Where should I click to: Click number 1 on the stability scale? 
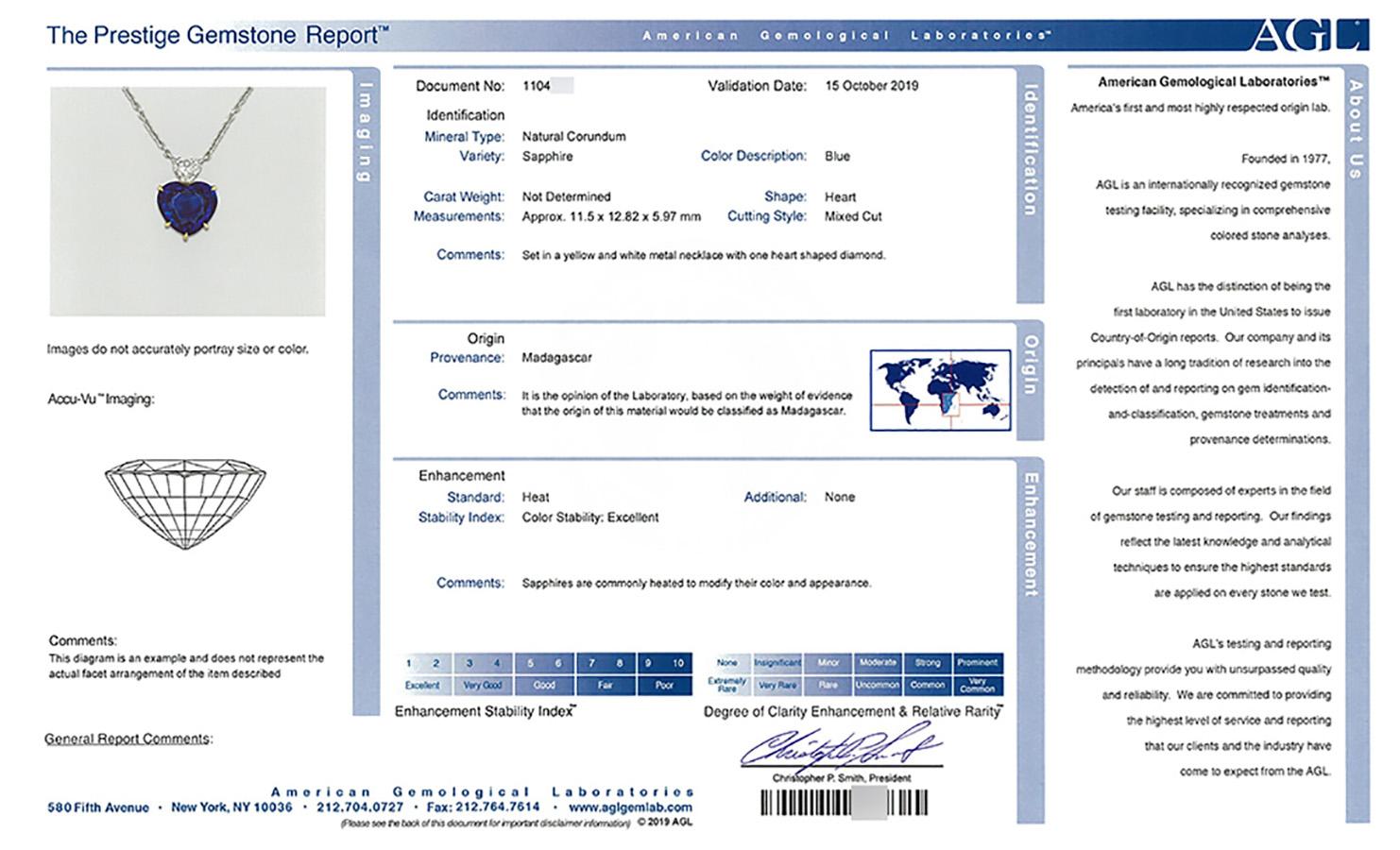pos(409,663)
